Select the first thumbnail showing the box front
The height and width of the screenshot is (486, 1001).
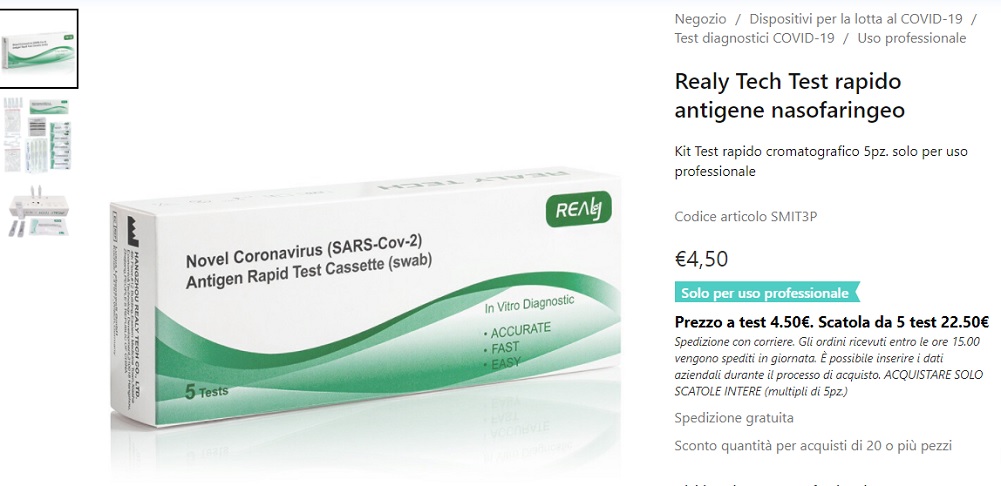(38, 49)
